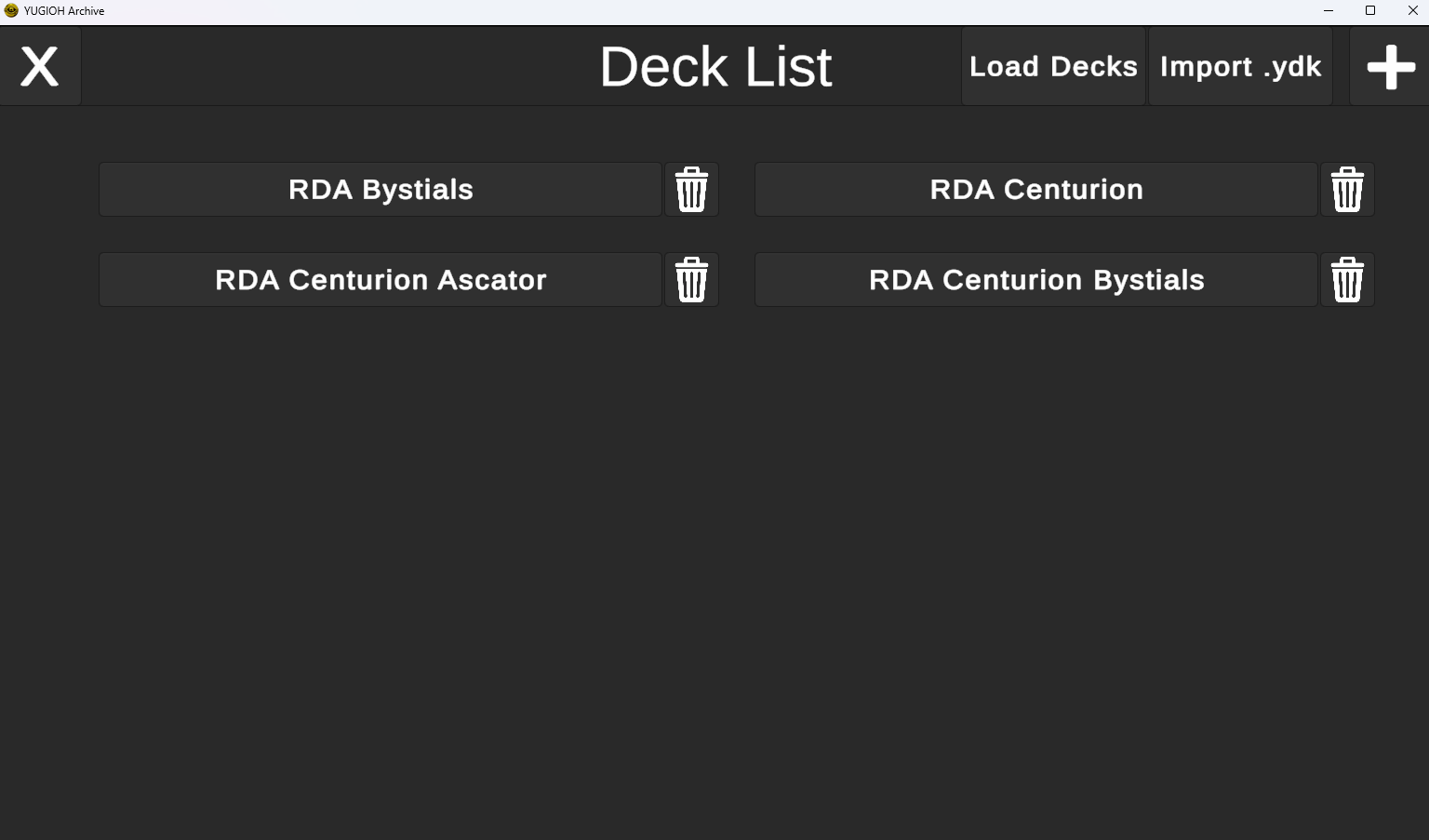Delete the RDA Bystials deck
The image size is (1429, 840).
click(x=691, y=190)
